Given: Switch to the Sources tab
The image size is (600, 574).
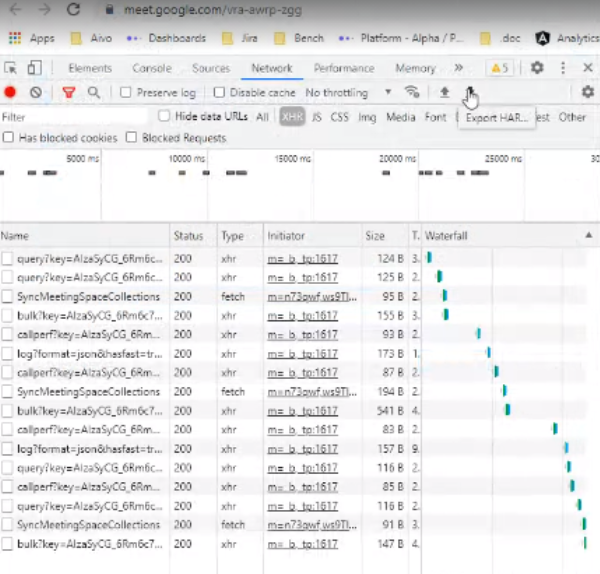Looking at the screenshot, I should pos(211,68).
